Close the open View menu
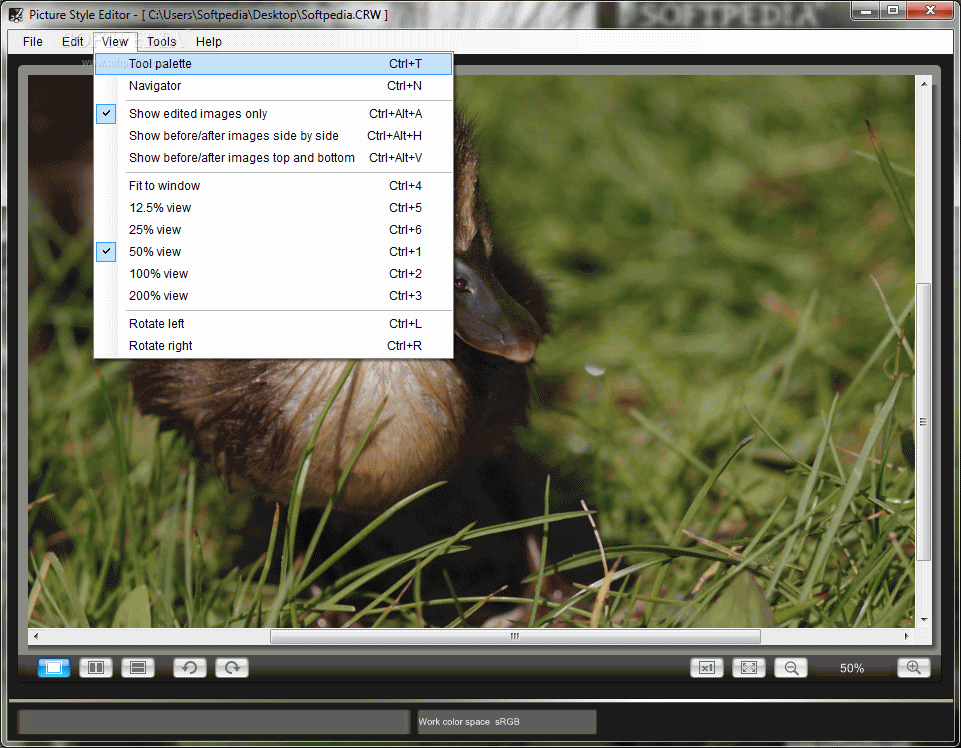 click(115, 42)
